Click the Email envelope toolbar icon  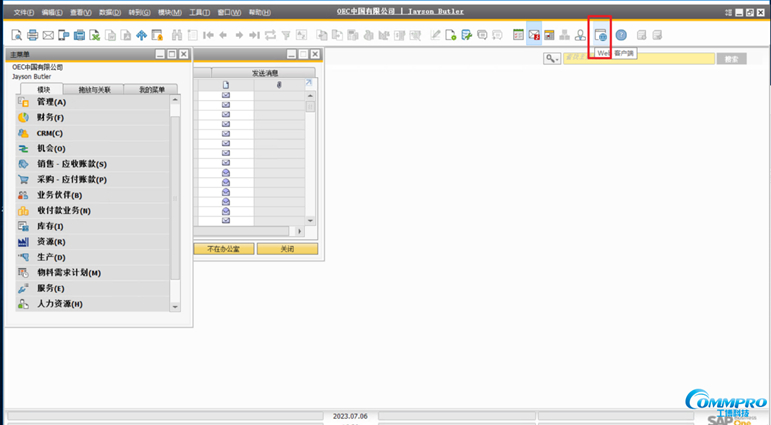pyautogui.click(x=48, y=35)
